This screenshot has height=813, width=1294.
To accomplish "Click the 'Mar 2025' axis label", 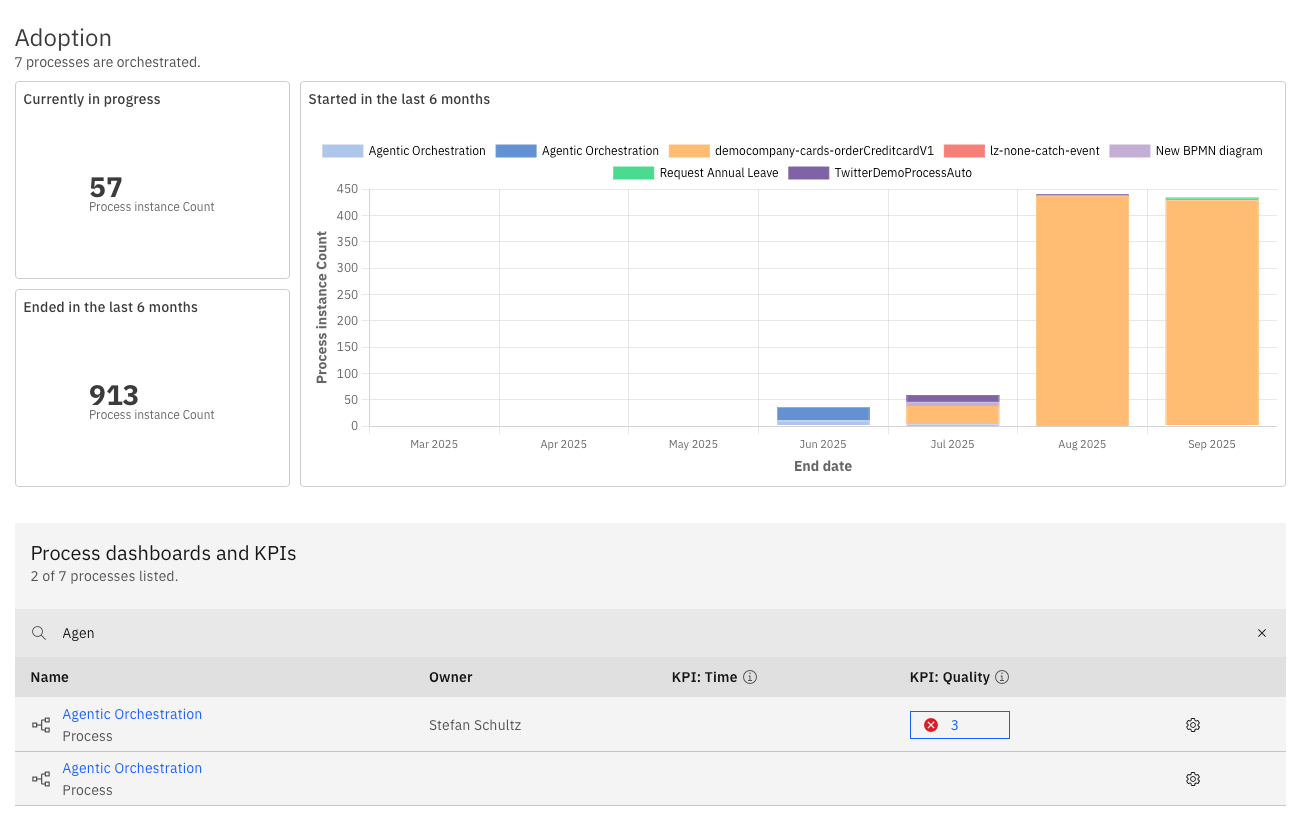I will 433,444.
